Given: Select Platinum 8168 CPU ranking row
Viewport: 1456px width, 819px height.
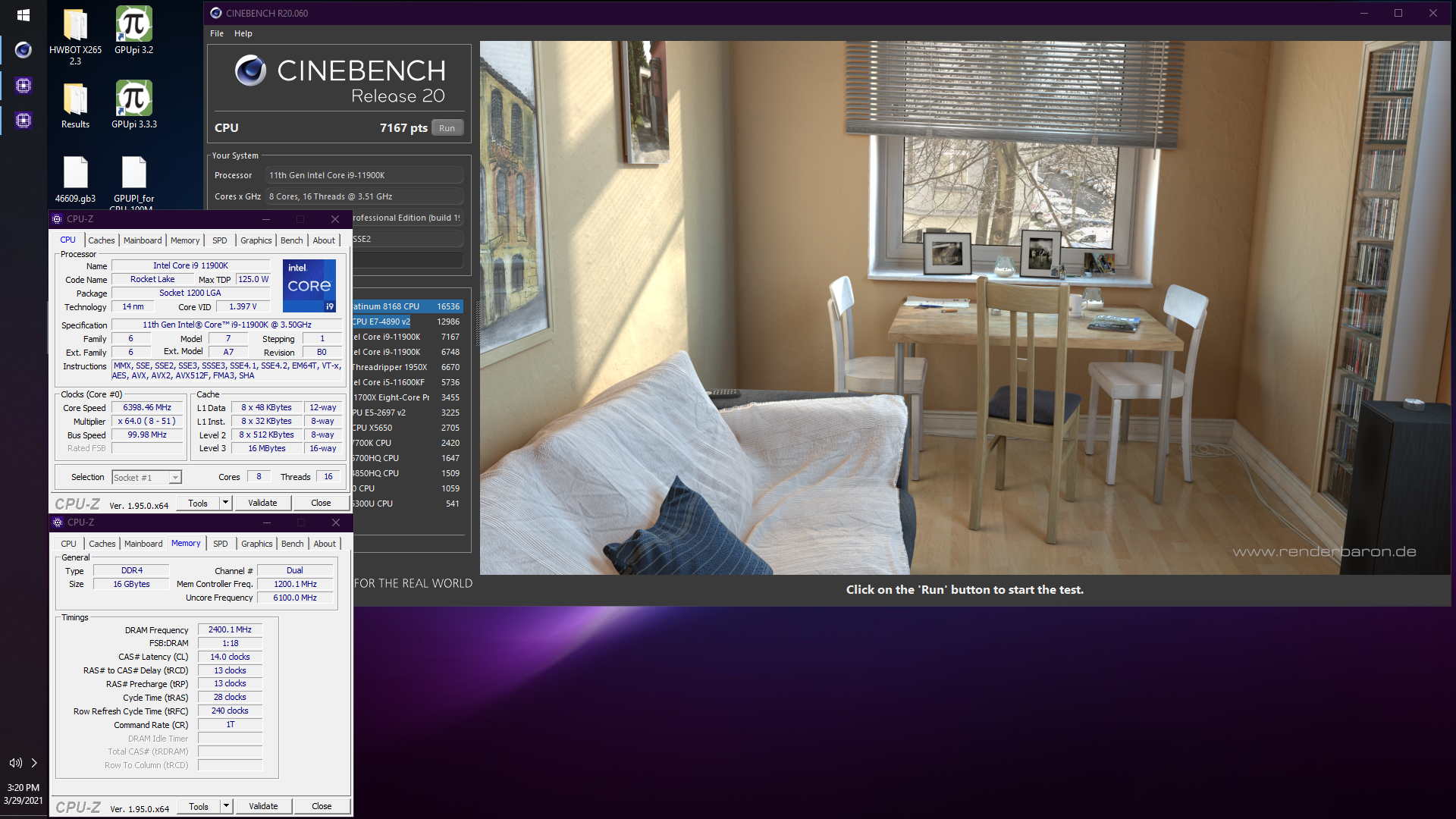Looking at the screenshot, I should point(407,306).
